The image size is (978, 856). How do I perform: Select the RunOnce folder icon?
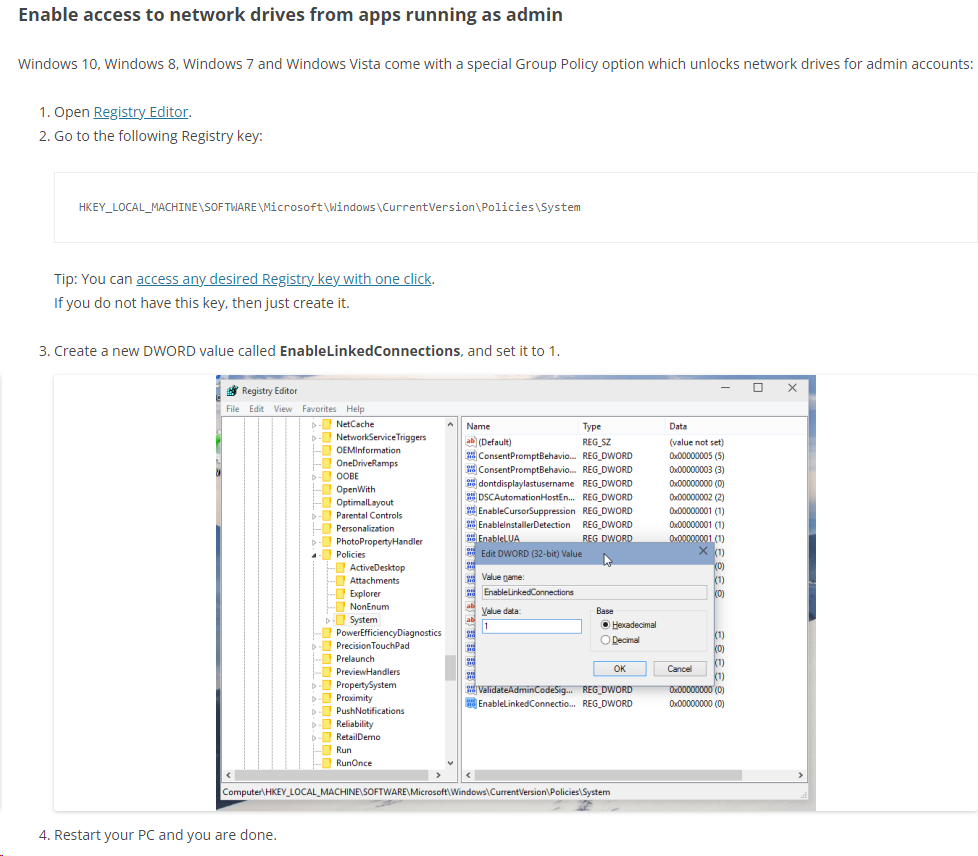[326, 763]
